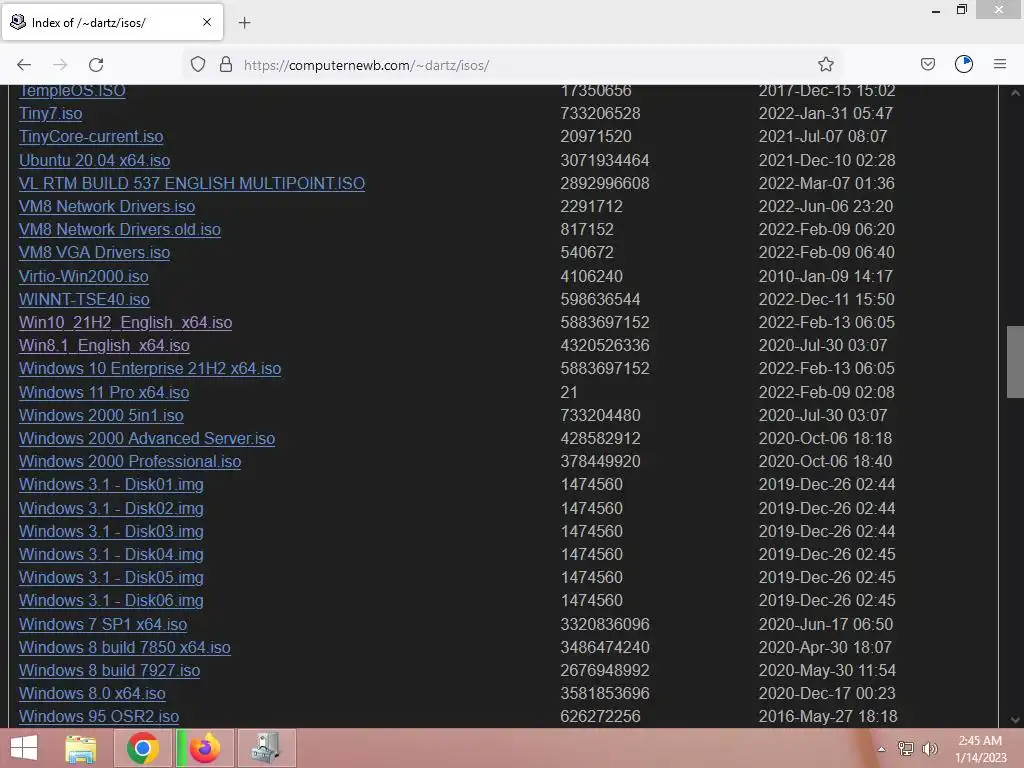Open the tracking protection shield panel
The image size is (1024, 768).
[198, 64]
